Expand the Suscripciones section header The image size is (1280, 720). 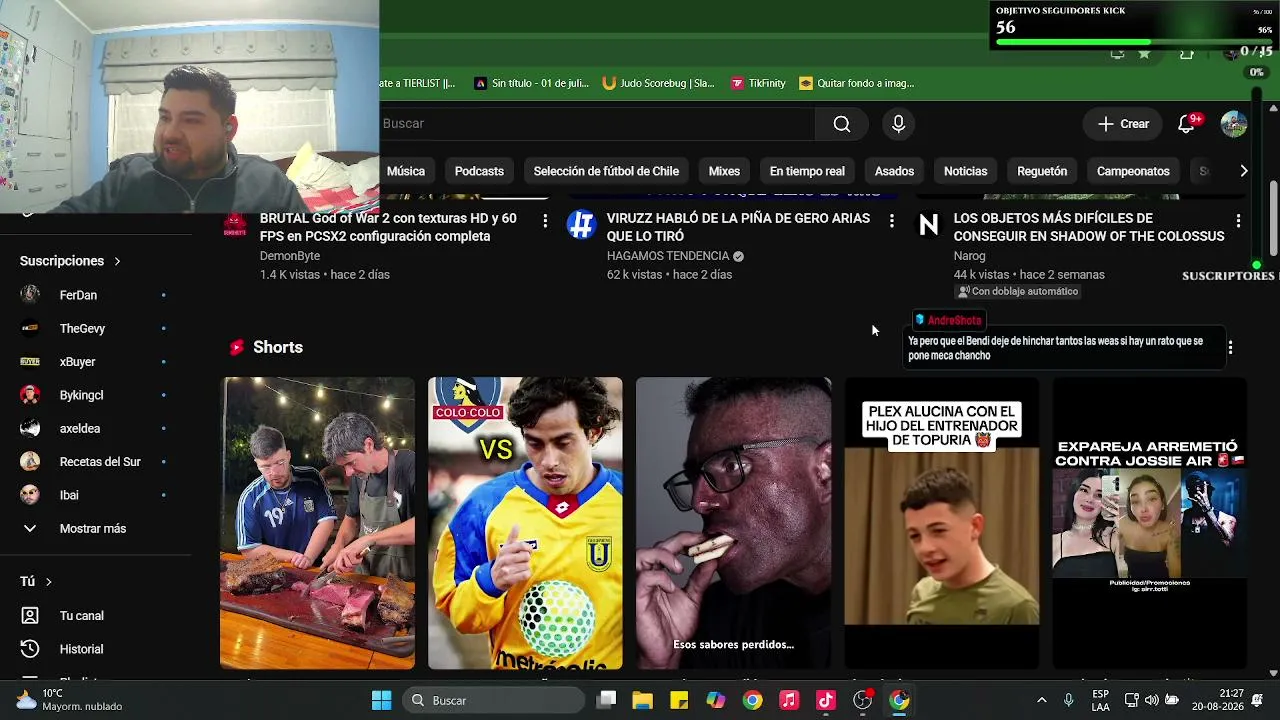click(x=70, y=261)
